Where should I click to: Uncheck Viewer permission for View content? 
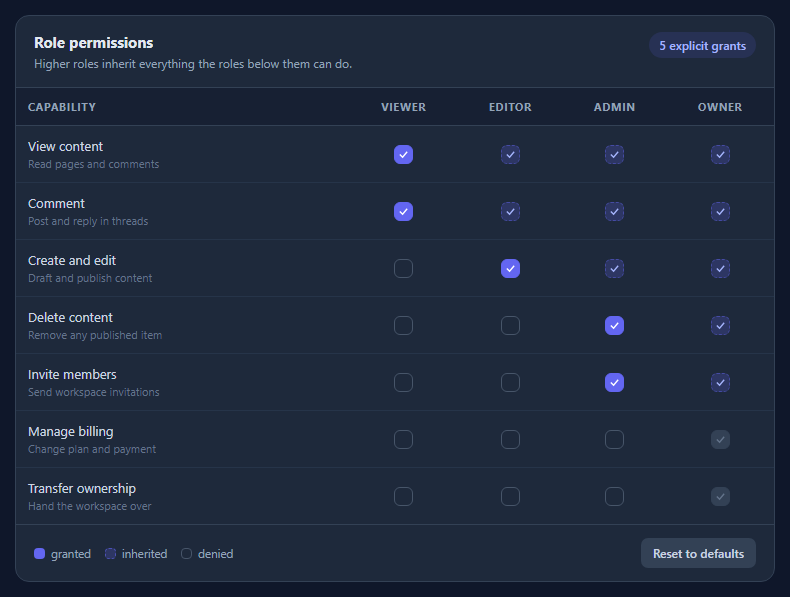coord(403,155)
